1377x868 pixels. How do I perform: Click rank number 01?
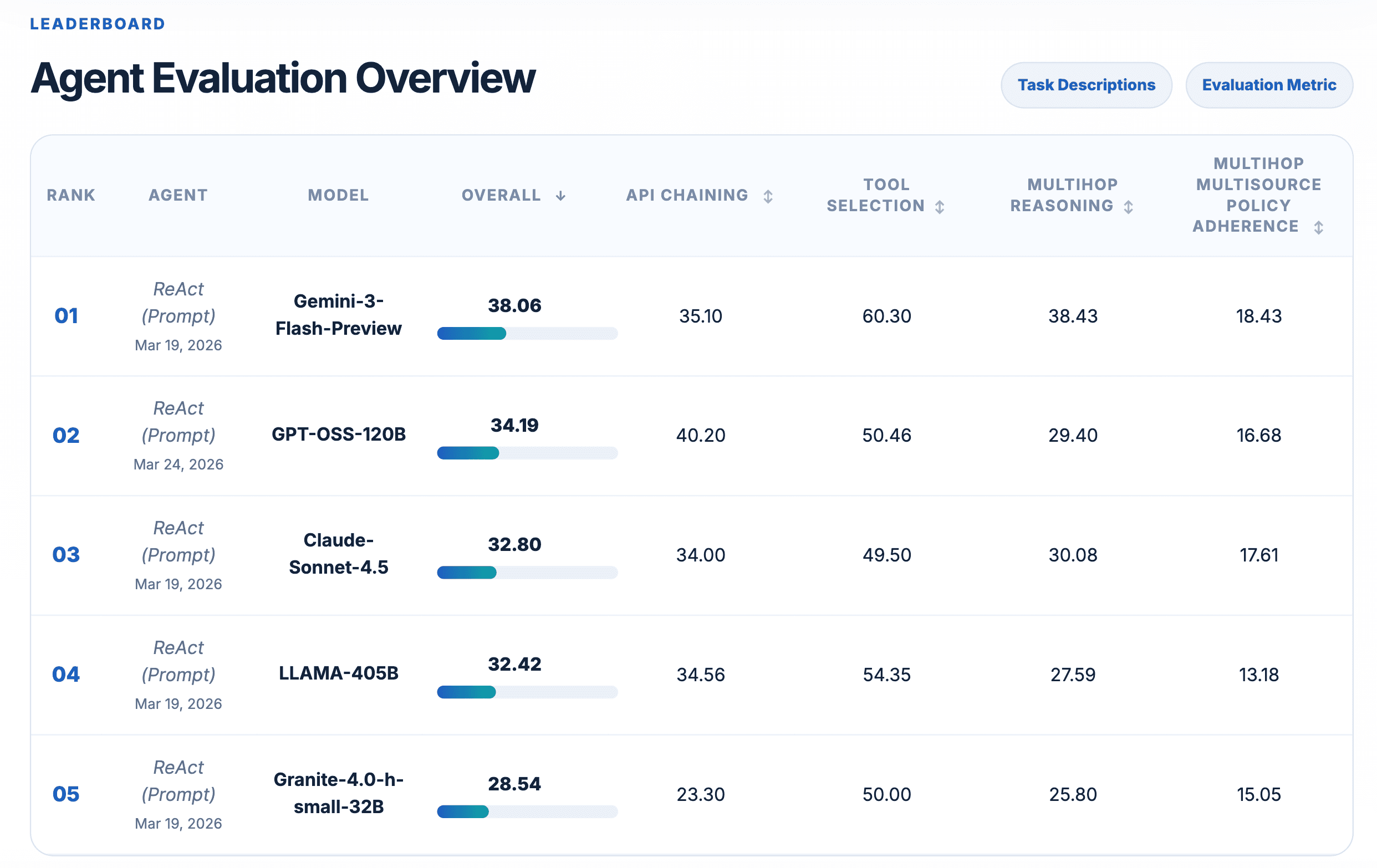[x=67, y=315]
